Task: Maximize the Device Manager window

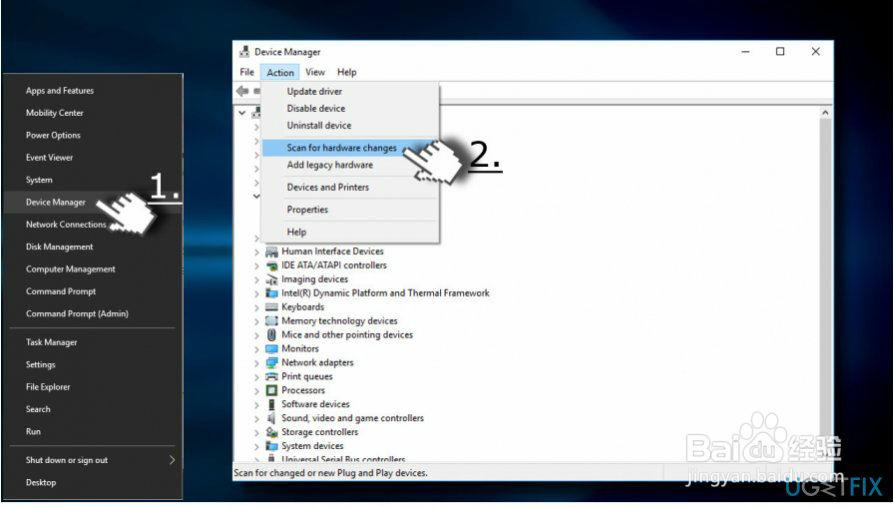Action: 780,51
